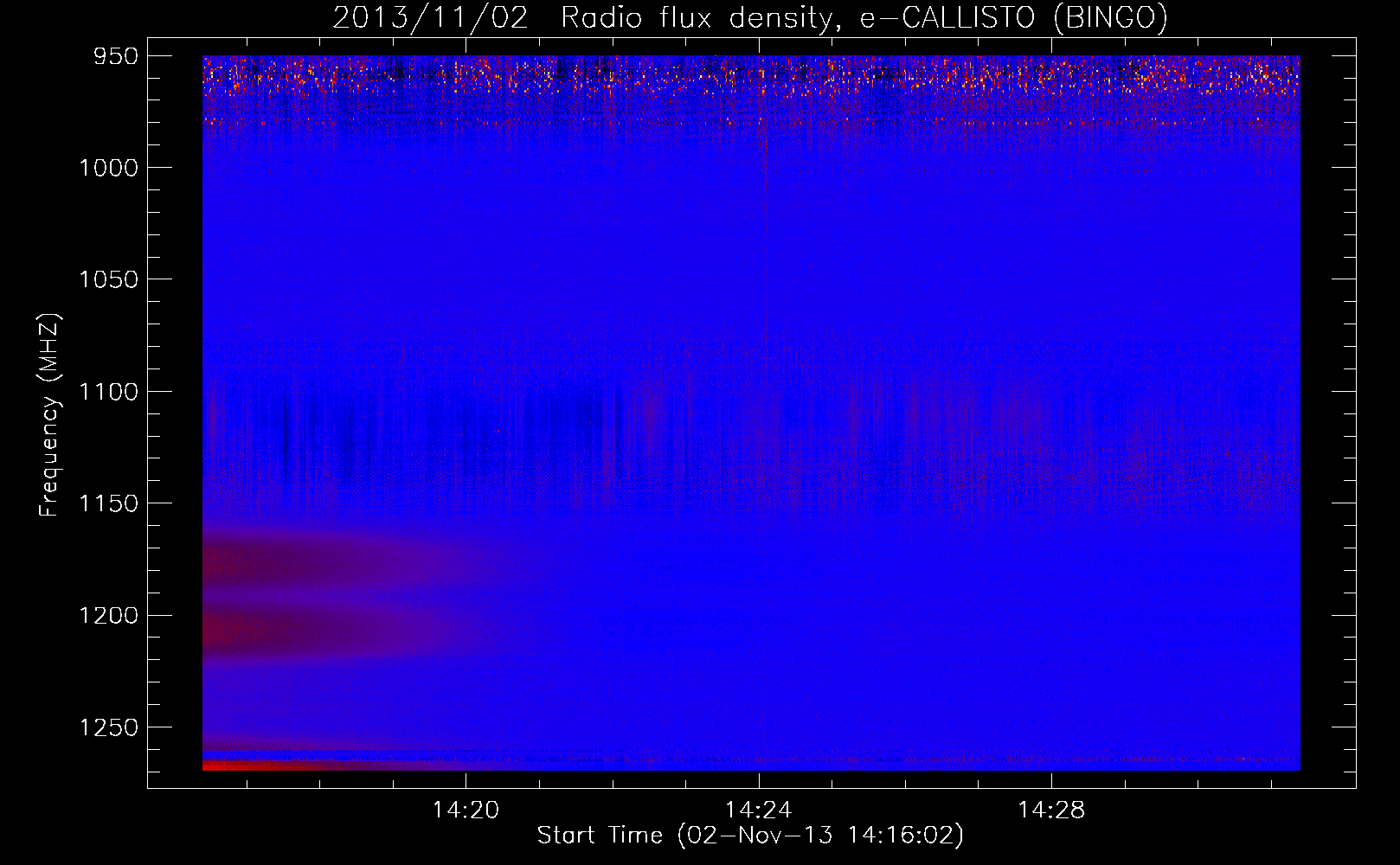Click the '1100' frequency axis label

click(x=109, y=392)
